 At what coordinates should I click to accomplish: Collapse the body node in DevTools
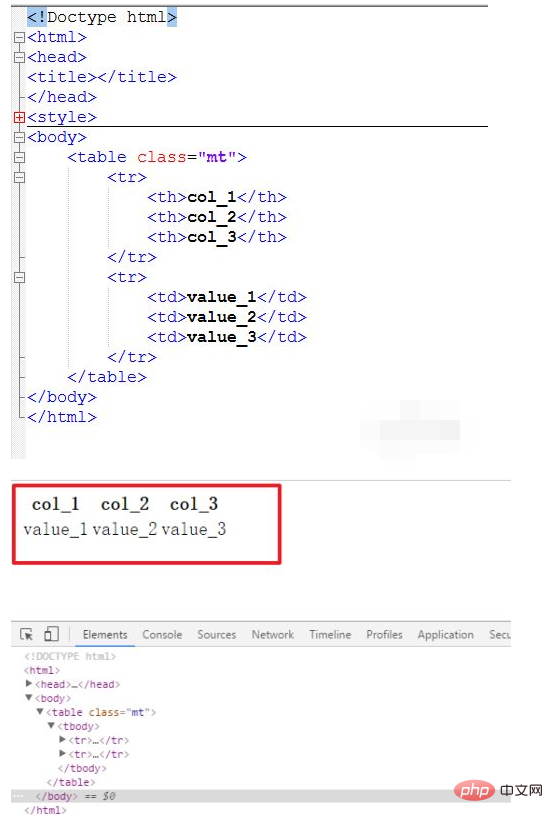pos(29,698)
